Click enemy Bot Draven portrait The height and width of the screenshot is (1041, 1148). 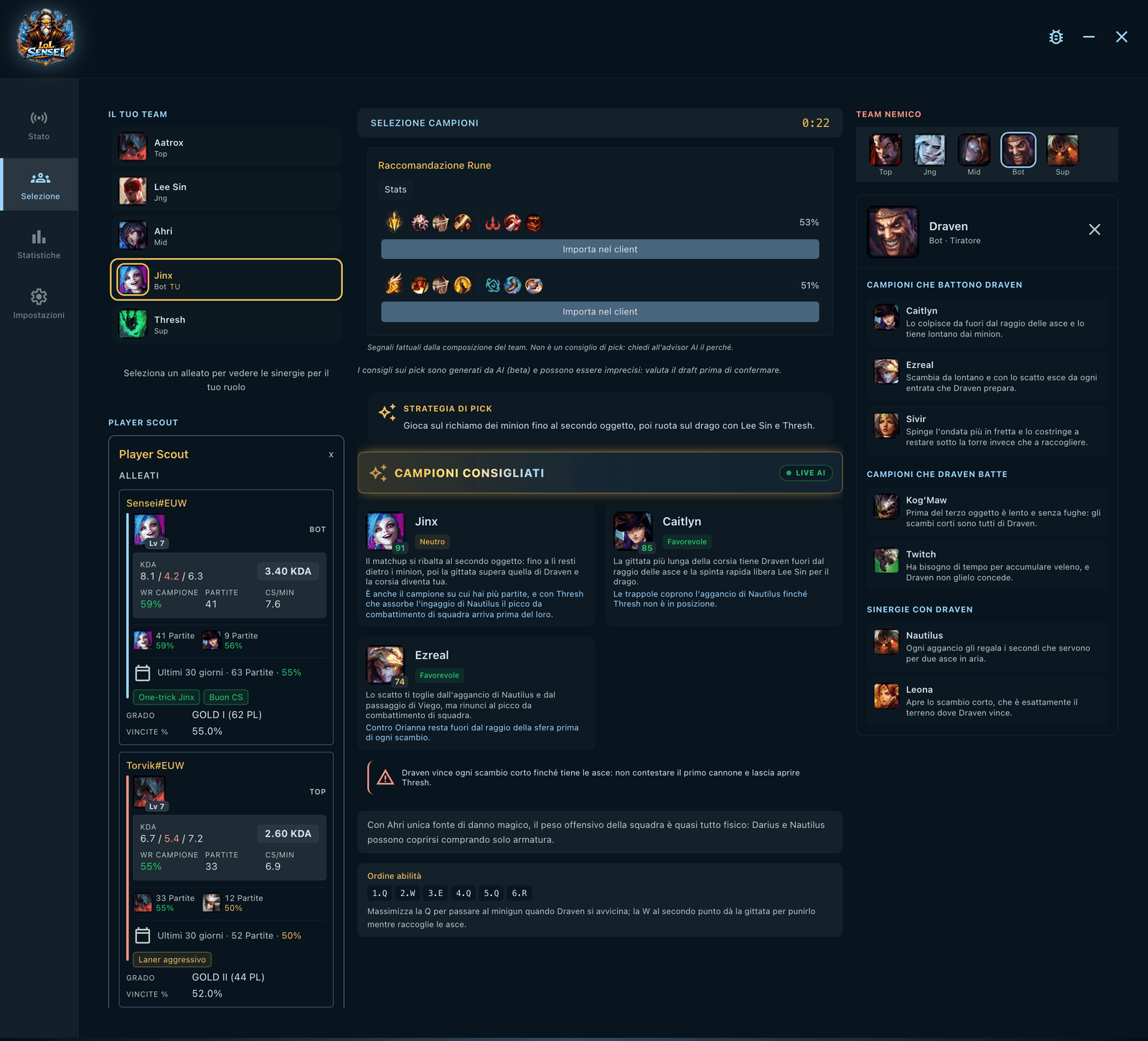(1018, 150)
